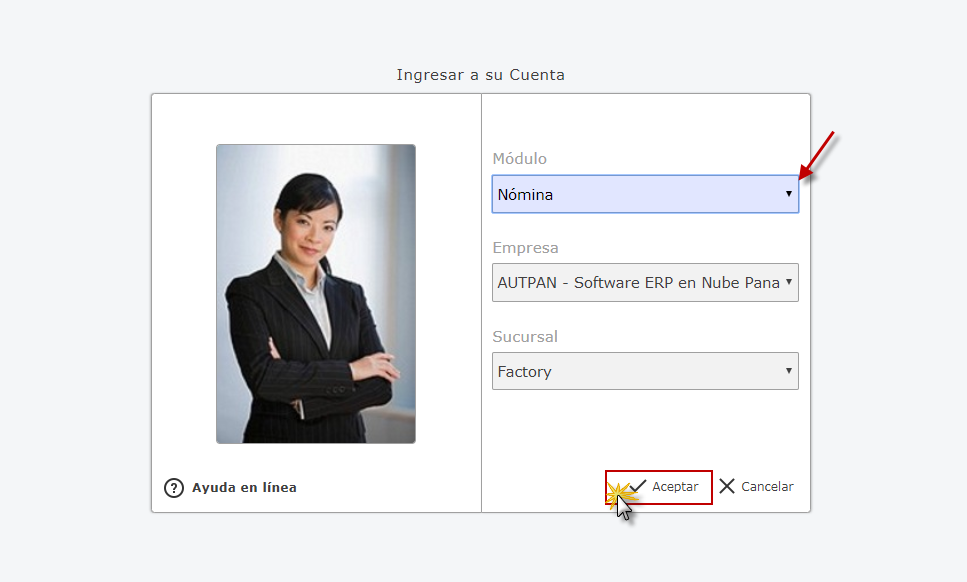Select the Nómina text in Módulo field

(525, 195)
